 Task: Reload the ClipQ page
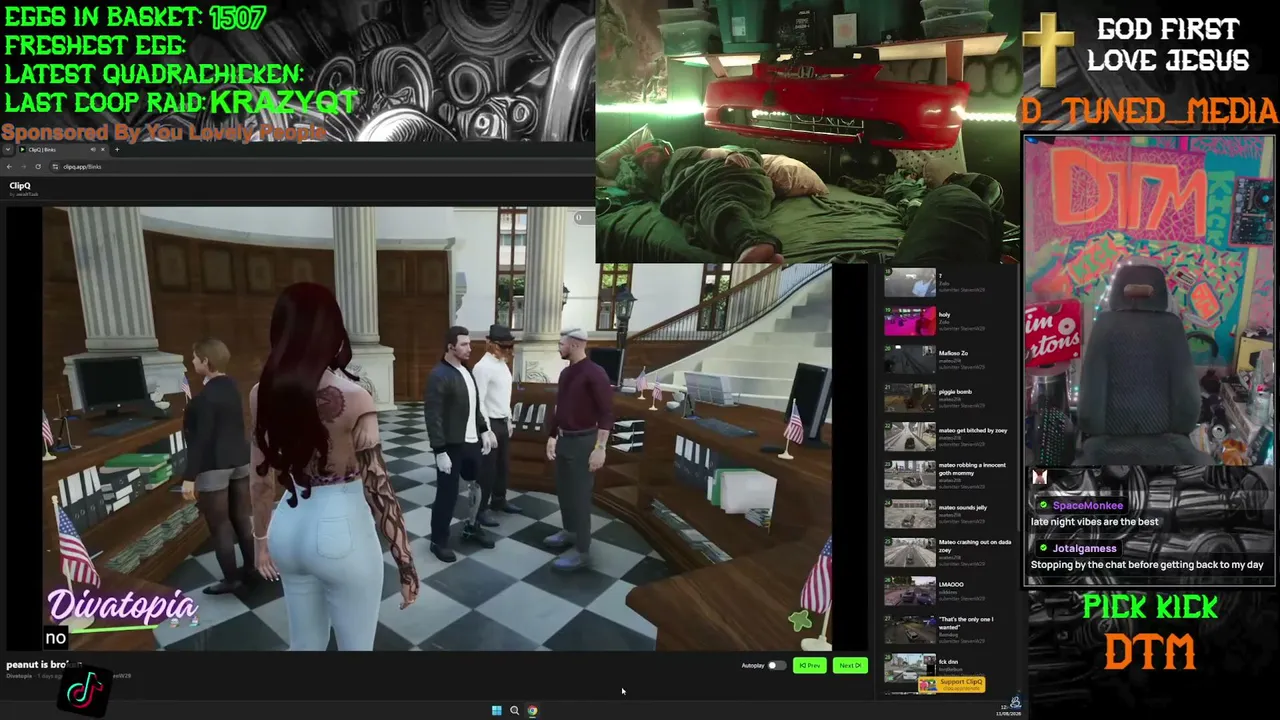(x=37, y=166)
